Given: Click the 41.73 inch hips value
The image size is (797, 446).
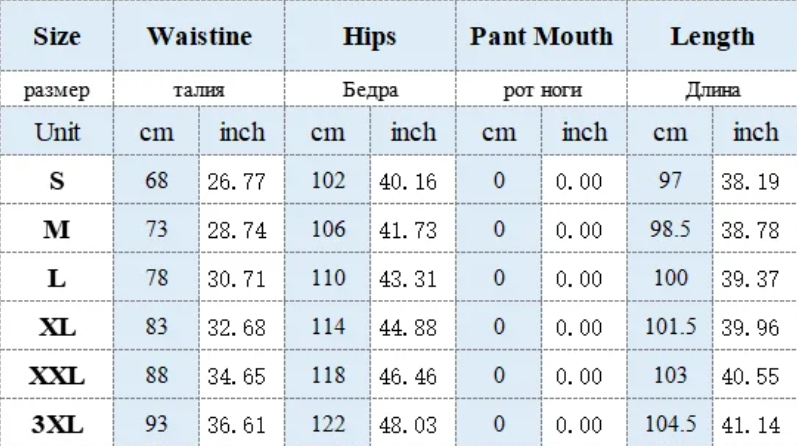Looking at the screenshot, I should coord(412,231).
